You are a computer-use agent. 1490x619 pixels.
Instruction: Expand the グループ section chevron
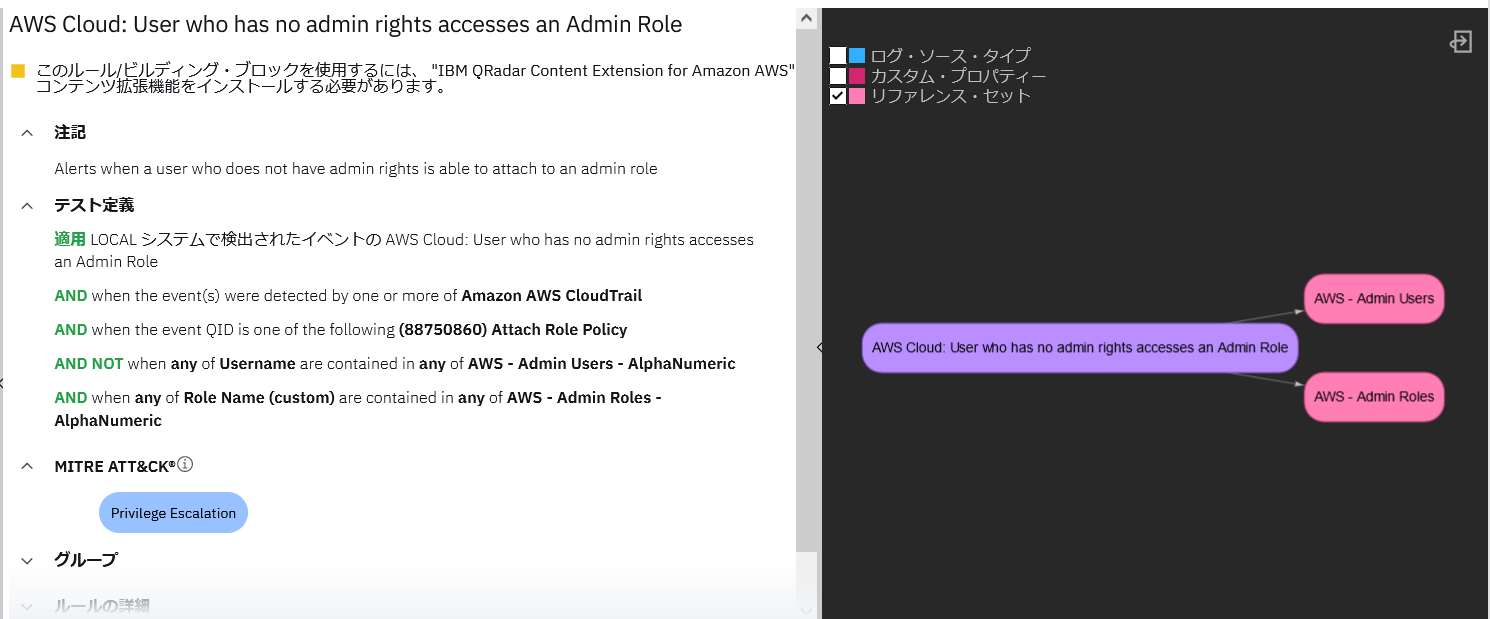click(28, 560)
